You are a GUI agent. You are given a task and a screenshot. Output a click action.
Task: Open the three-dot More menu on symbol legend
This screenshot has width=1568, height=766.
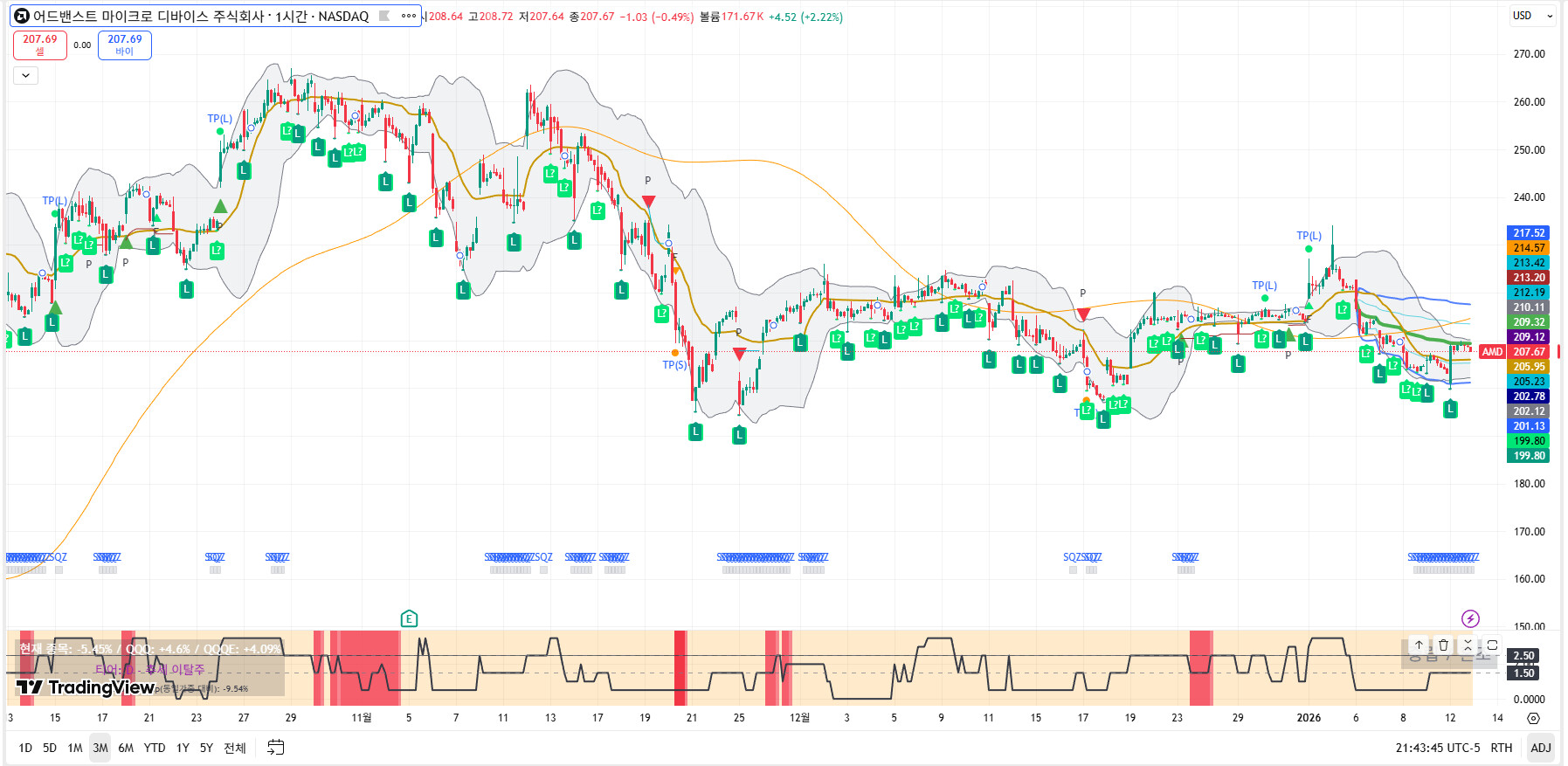(x=408, y=16)
